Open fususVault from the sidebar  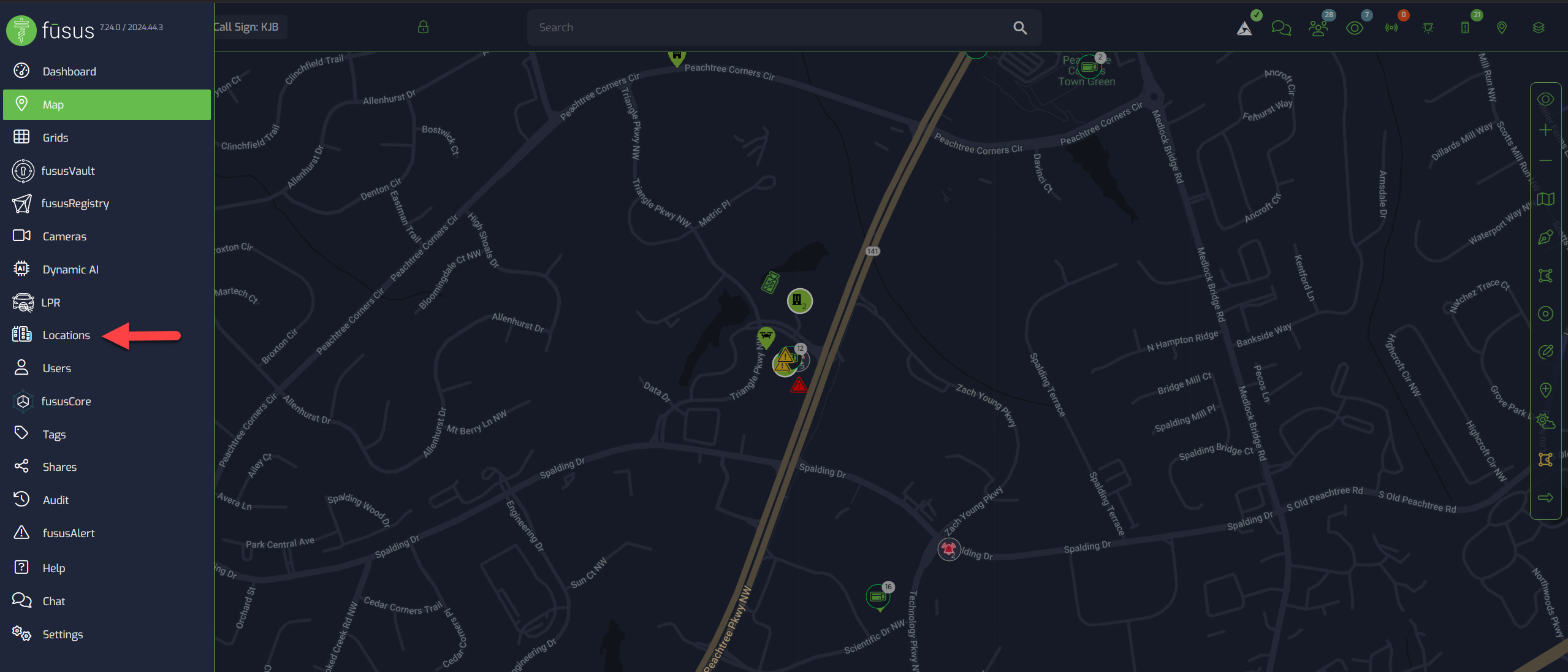pos(67,170)
